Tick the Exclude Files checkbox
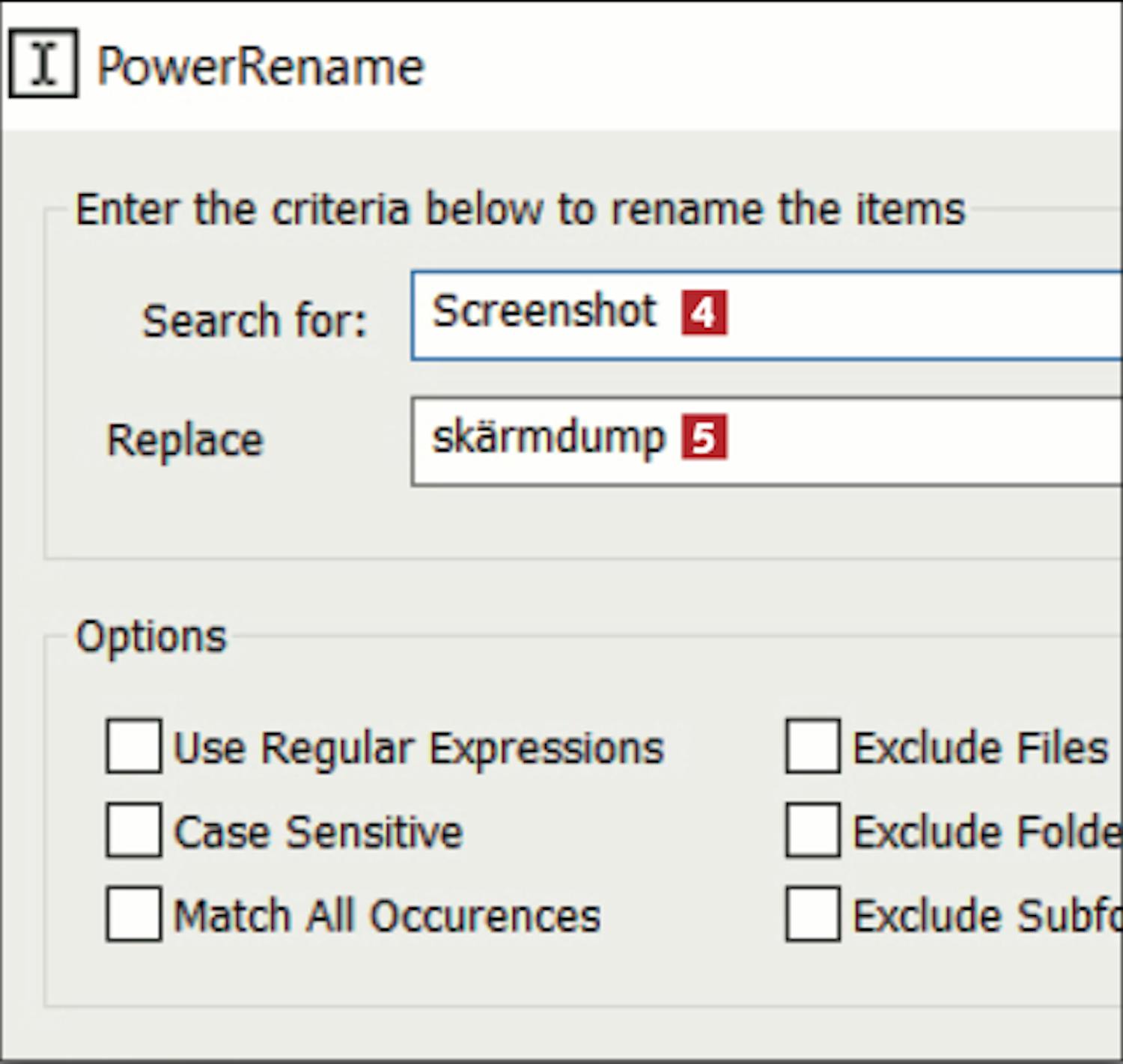Viewport: 1123px width, 1064px height. click(813, 746)
